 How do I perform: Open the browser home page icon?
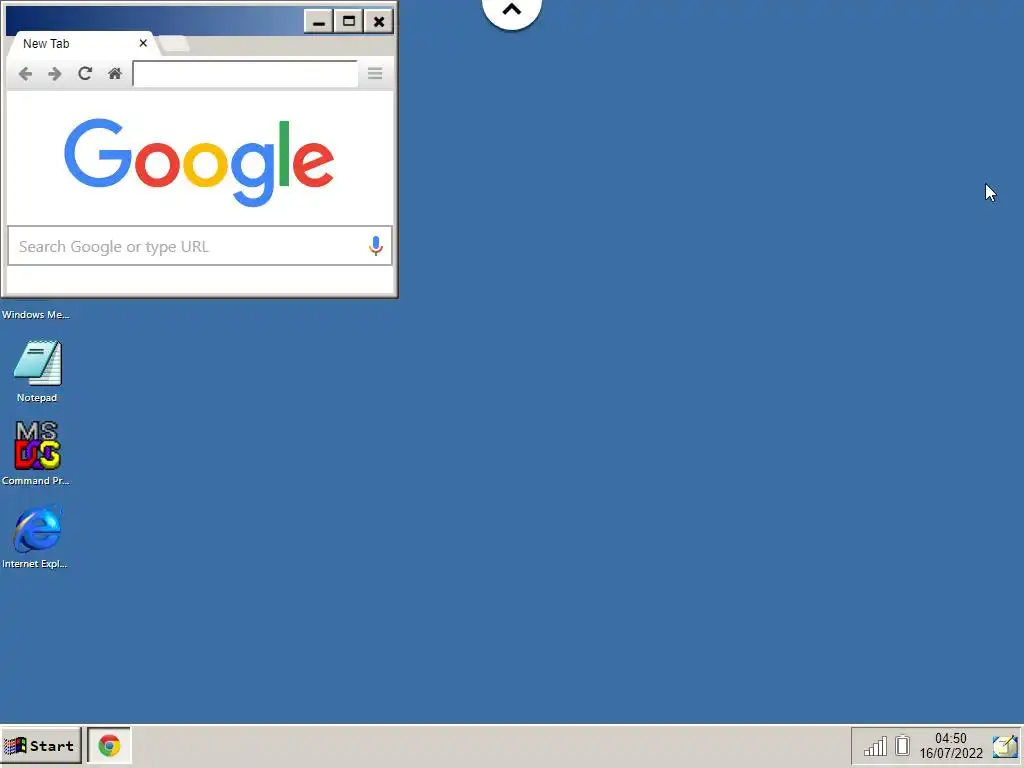point(115,73)
